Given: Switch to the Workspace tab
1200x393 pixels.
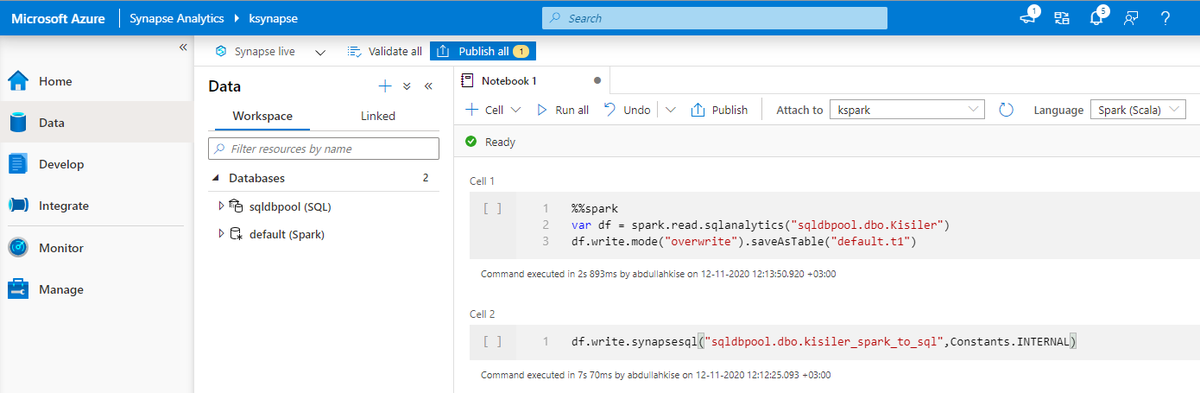Looking at the screenshot, I should (262, 116).
